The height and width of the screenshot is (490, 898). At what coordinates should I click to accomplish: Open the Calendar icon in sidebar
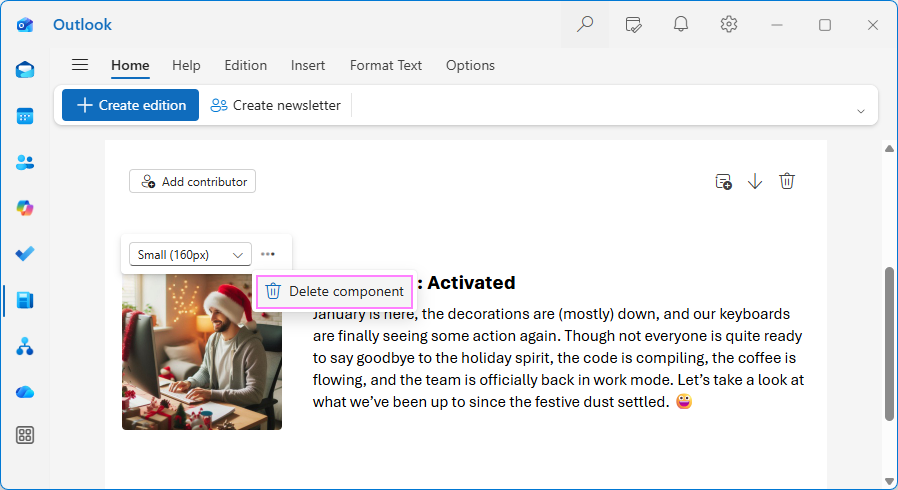25,116
